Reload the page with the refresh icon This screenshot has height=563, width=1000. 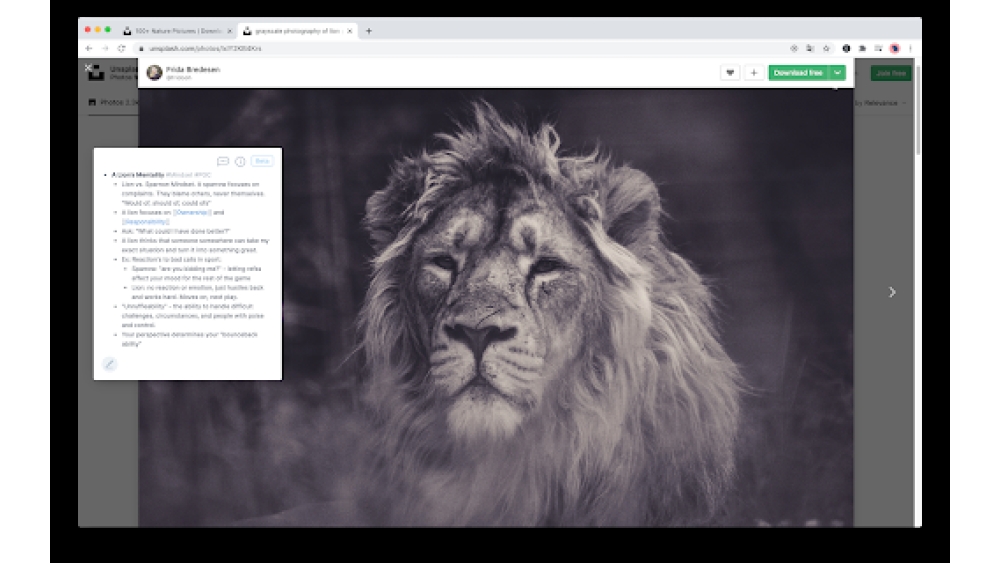pyautogui.click(x=121, y=48)
